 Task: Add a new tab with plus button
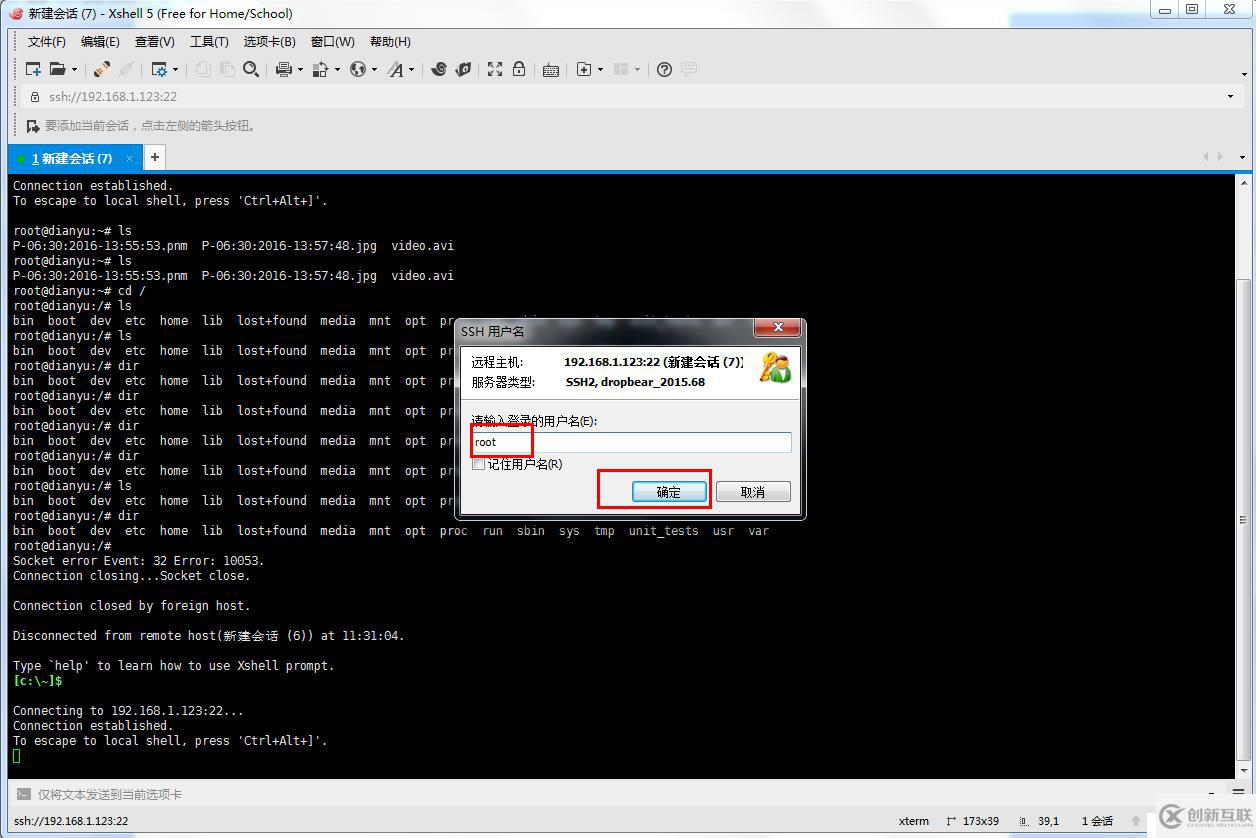click(x=154, y=157)
